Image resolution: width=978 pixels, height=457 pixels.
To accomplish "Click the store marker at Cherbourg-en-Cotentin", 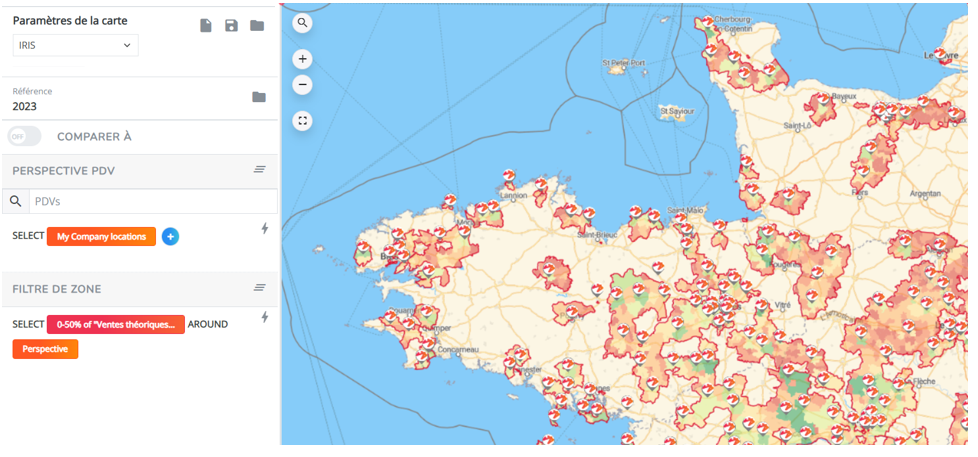I will coord(707,22).
